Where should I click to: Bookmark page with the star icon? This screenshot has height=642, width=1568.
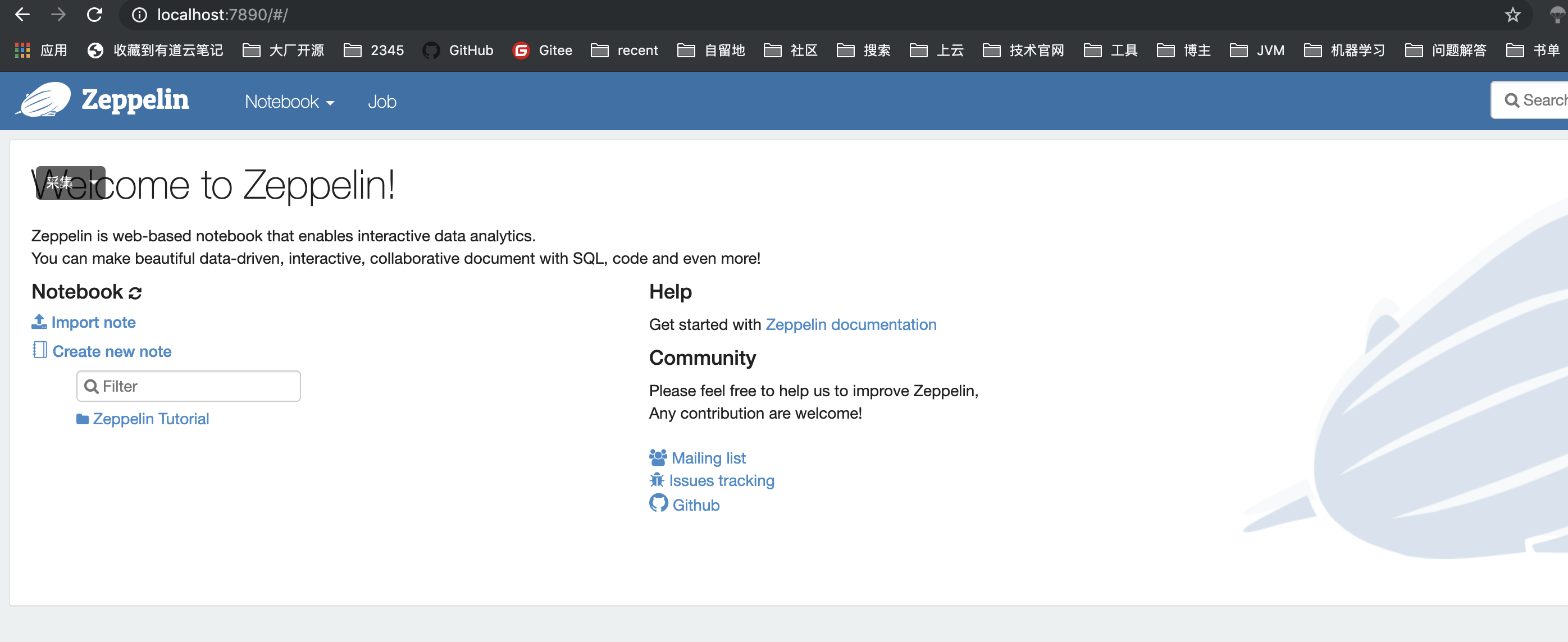point(1512,15)
